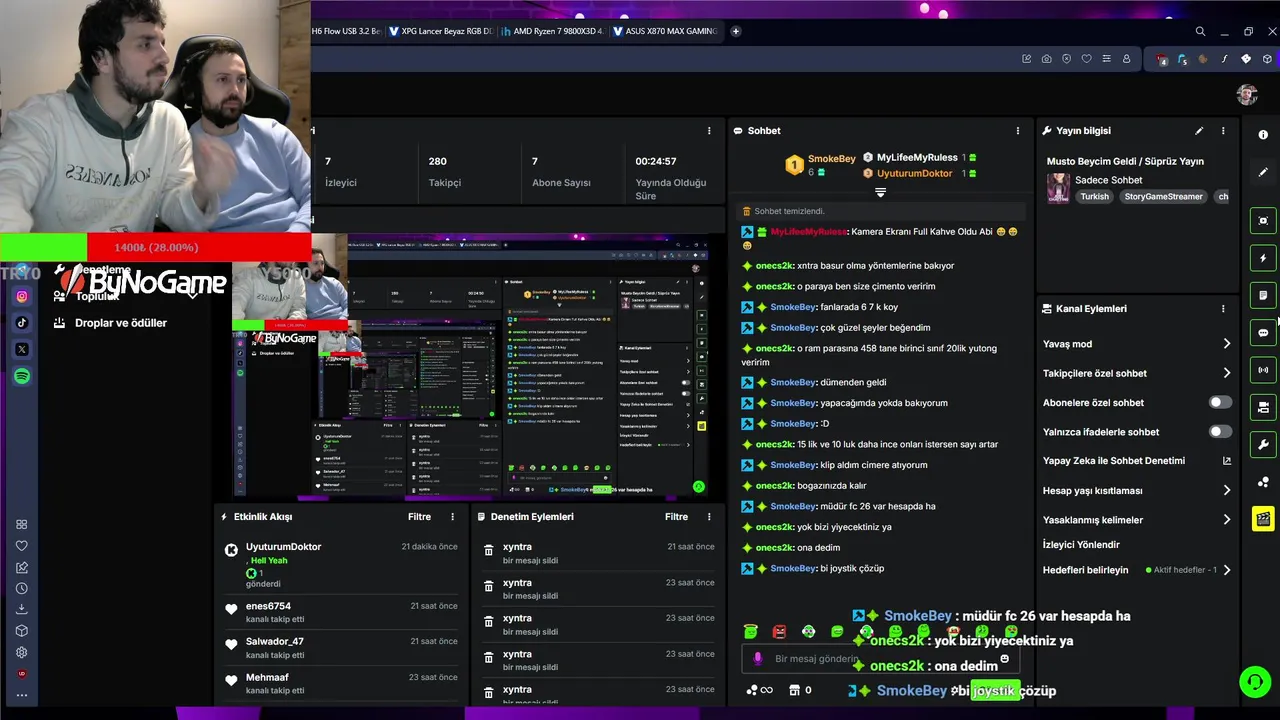Switch to the AMD Ryzen 7 9800X3D browser tab
1280x720 pixels.
point(551,31)
